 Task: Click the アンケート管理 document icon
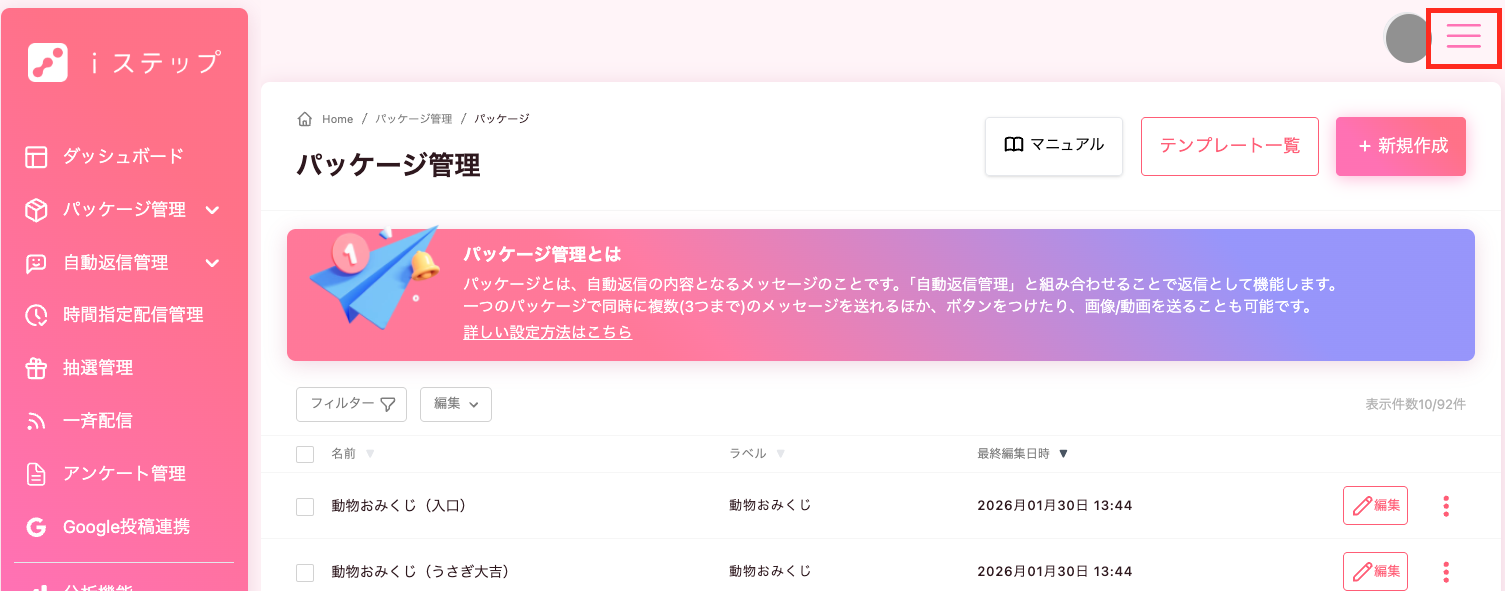[x=36, y=474]
